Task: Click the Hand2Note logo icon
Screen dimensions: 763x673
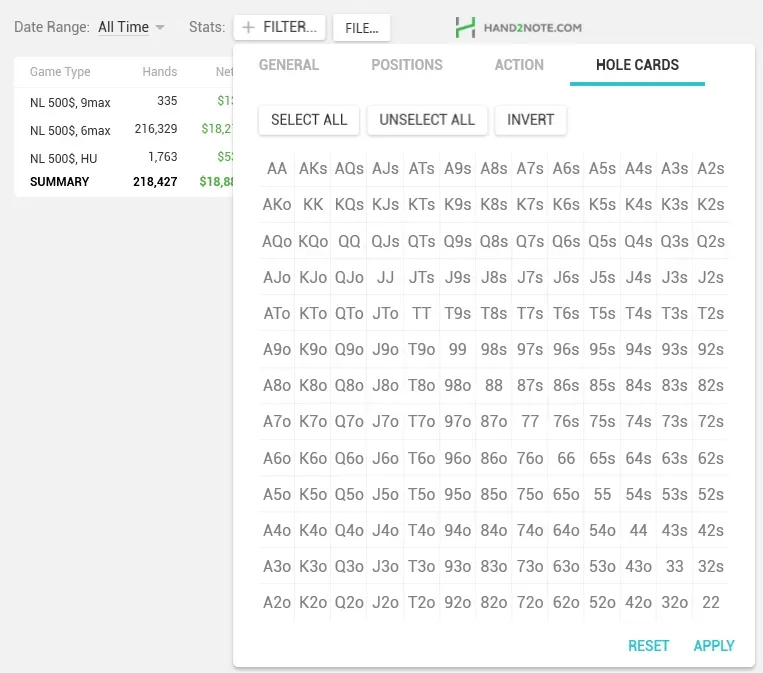Action: click(465, 27)
